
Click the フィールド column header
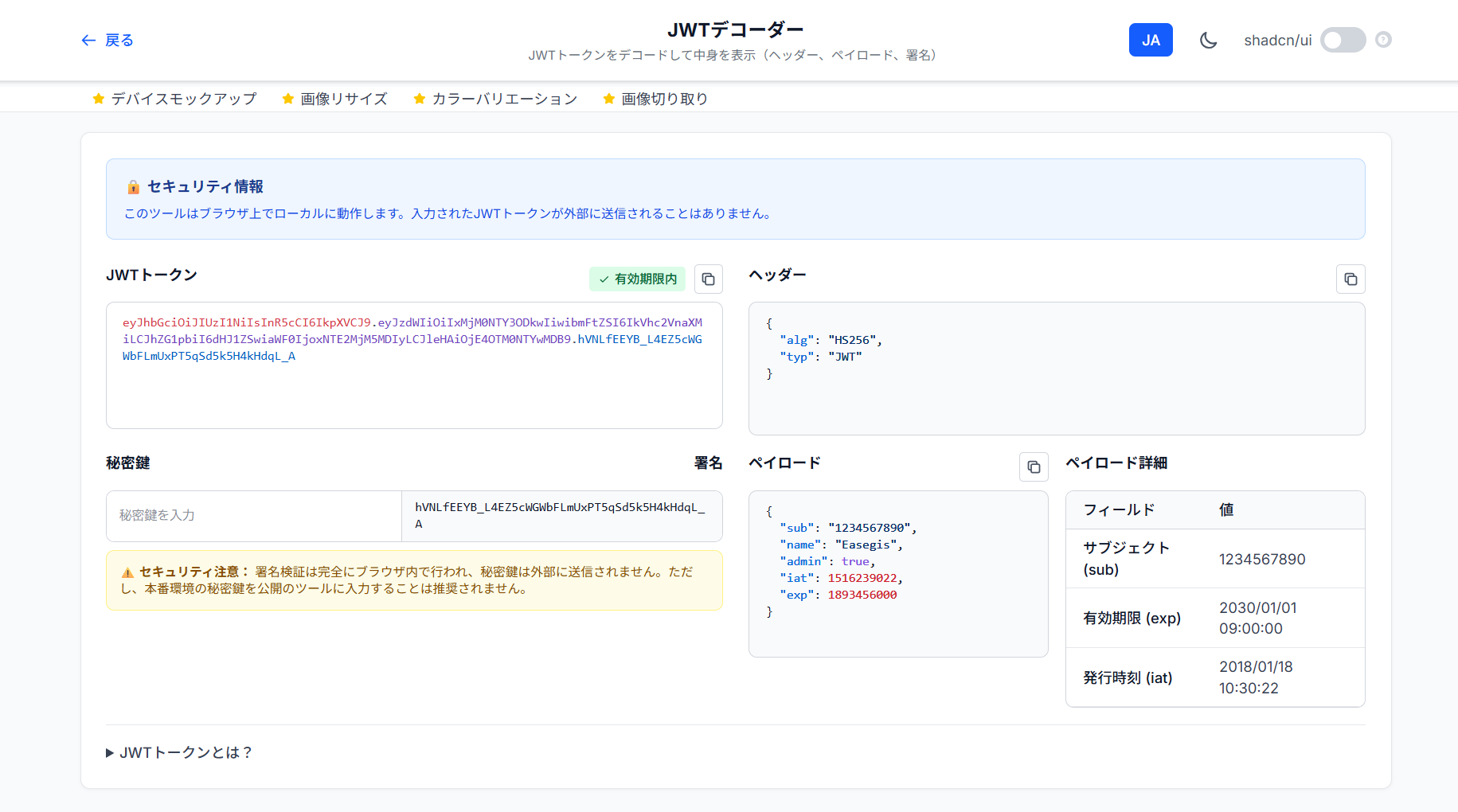click(1119, 510)
